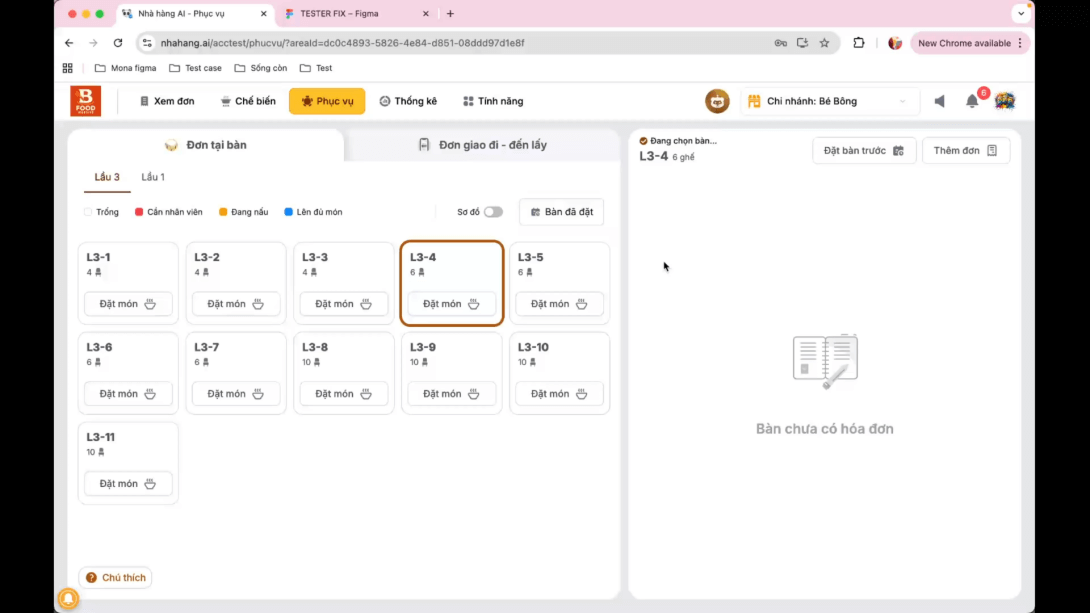The height and width of the screenshot is (613, 1090).
Task: Reload the page in browser
Action: [x=118, y=43]
